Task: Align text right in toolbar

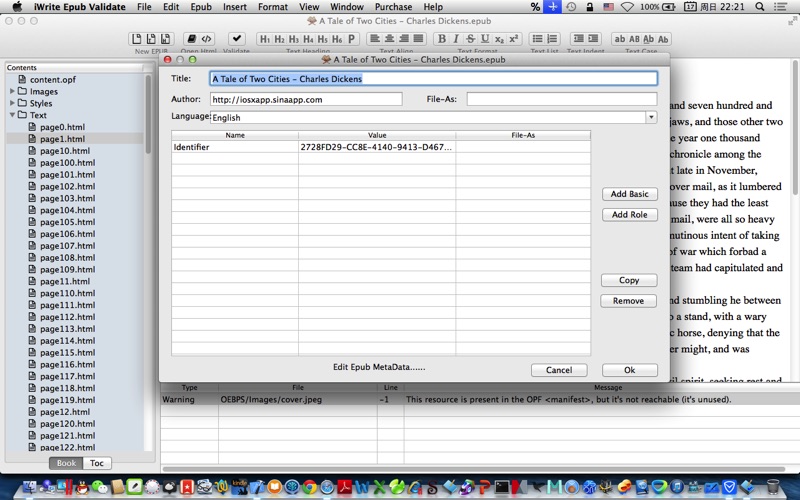Action: click(x=404, y=39)
